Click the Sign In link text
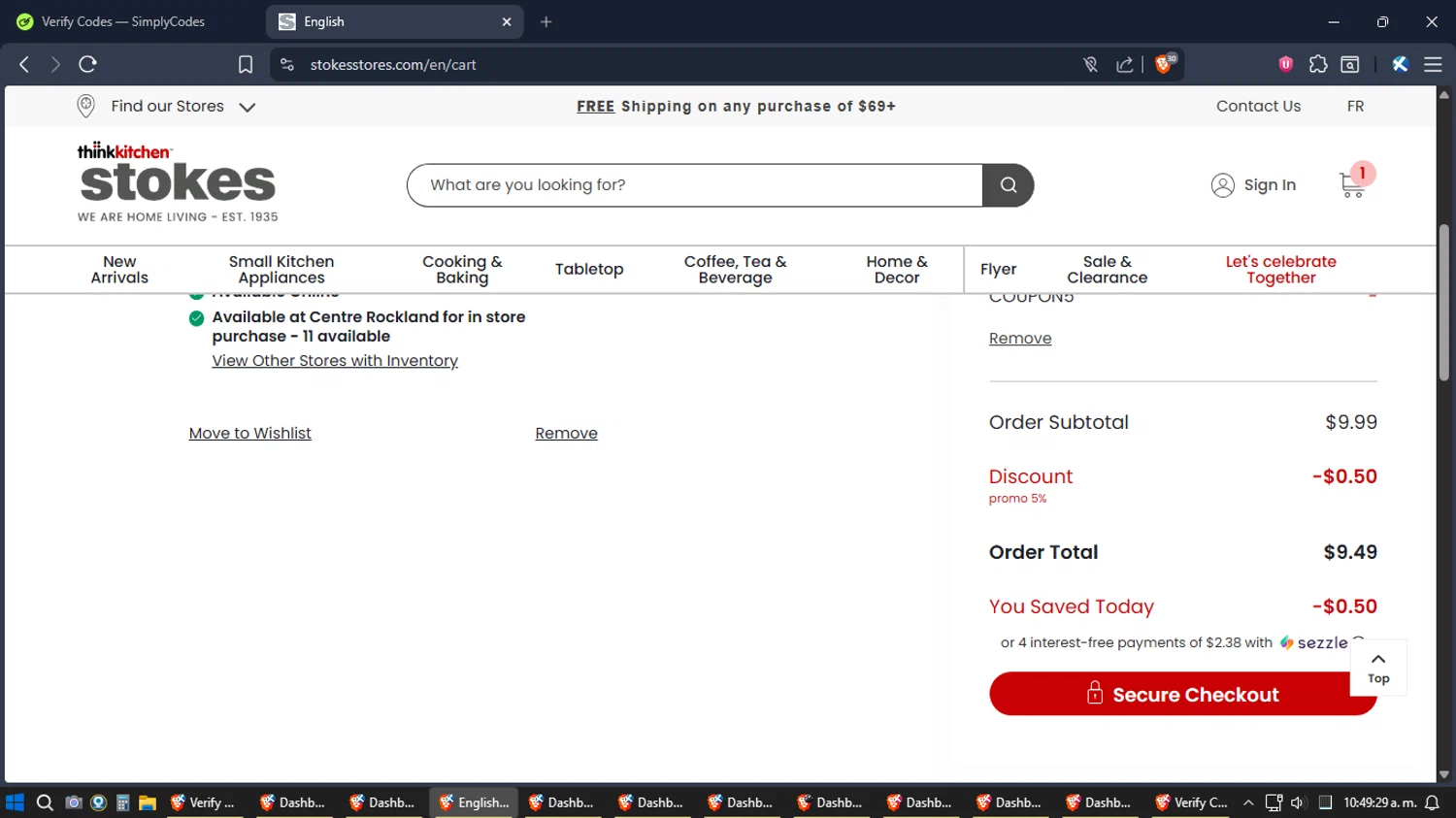 [1270, 185]
